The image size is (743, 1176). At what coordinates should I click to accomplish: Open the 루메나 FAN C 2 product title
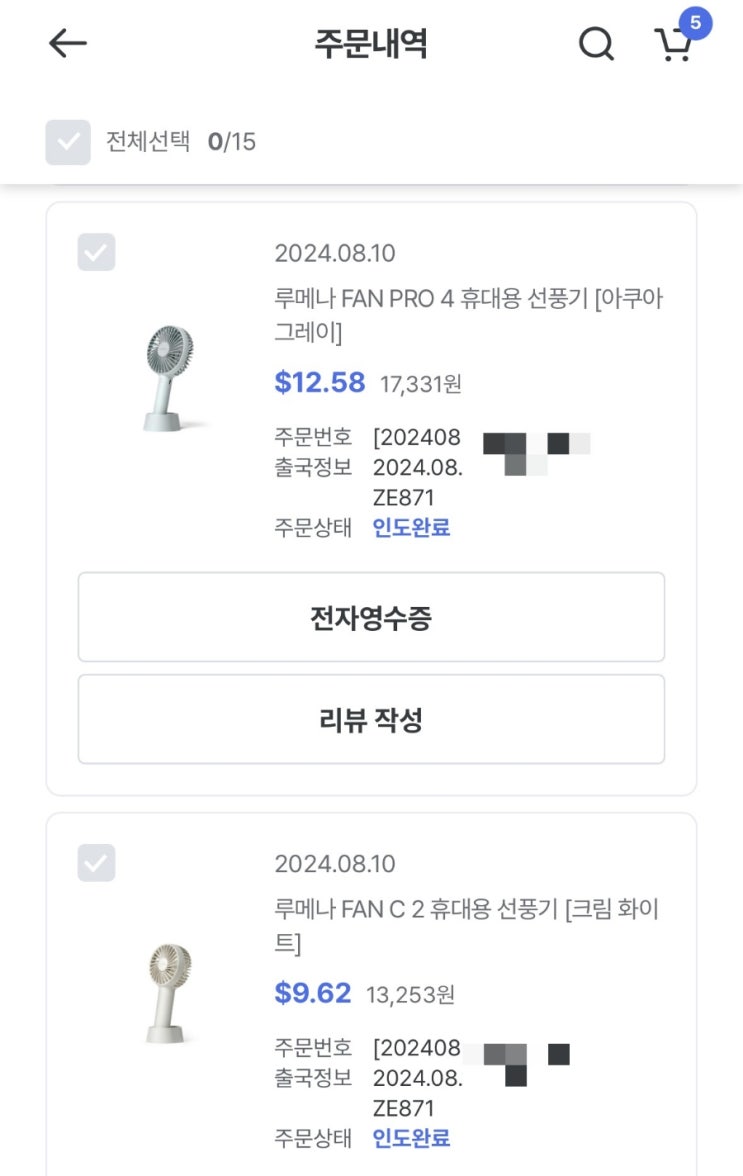pyautogui.click(x=466, y=925)
